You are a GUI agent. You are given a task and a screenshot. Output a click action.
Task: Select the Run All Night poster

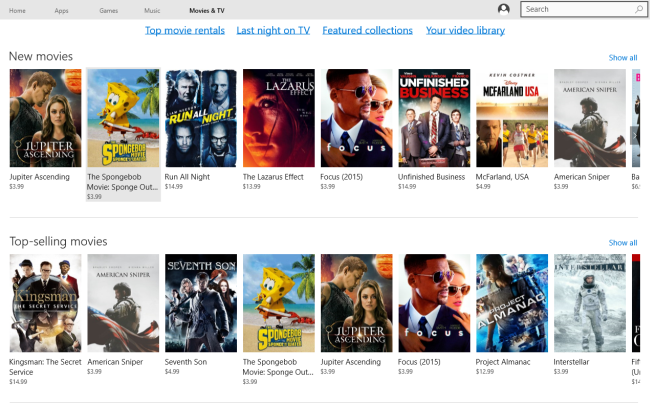(x=201, y=118)
